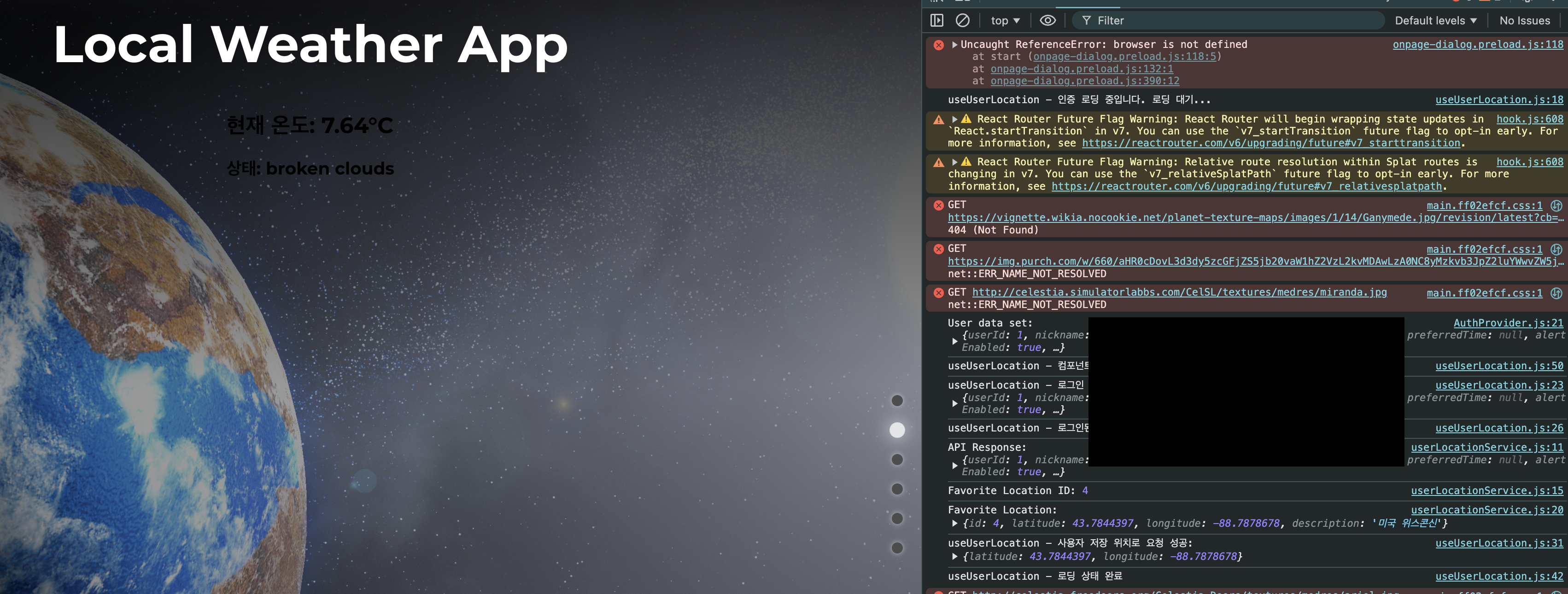Expand the Favorite Location object
The image size is (1568, 594).
(x=954, y=524)
